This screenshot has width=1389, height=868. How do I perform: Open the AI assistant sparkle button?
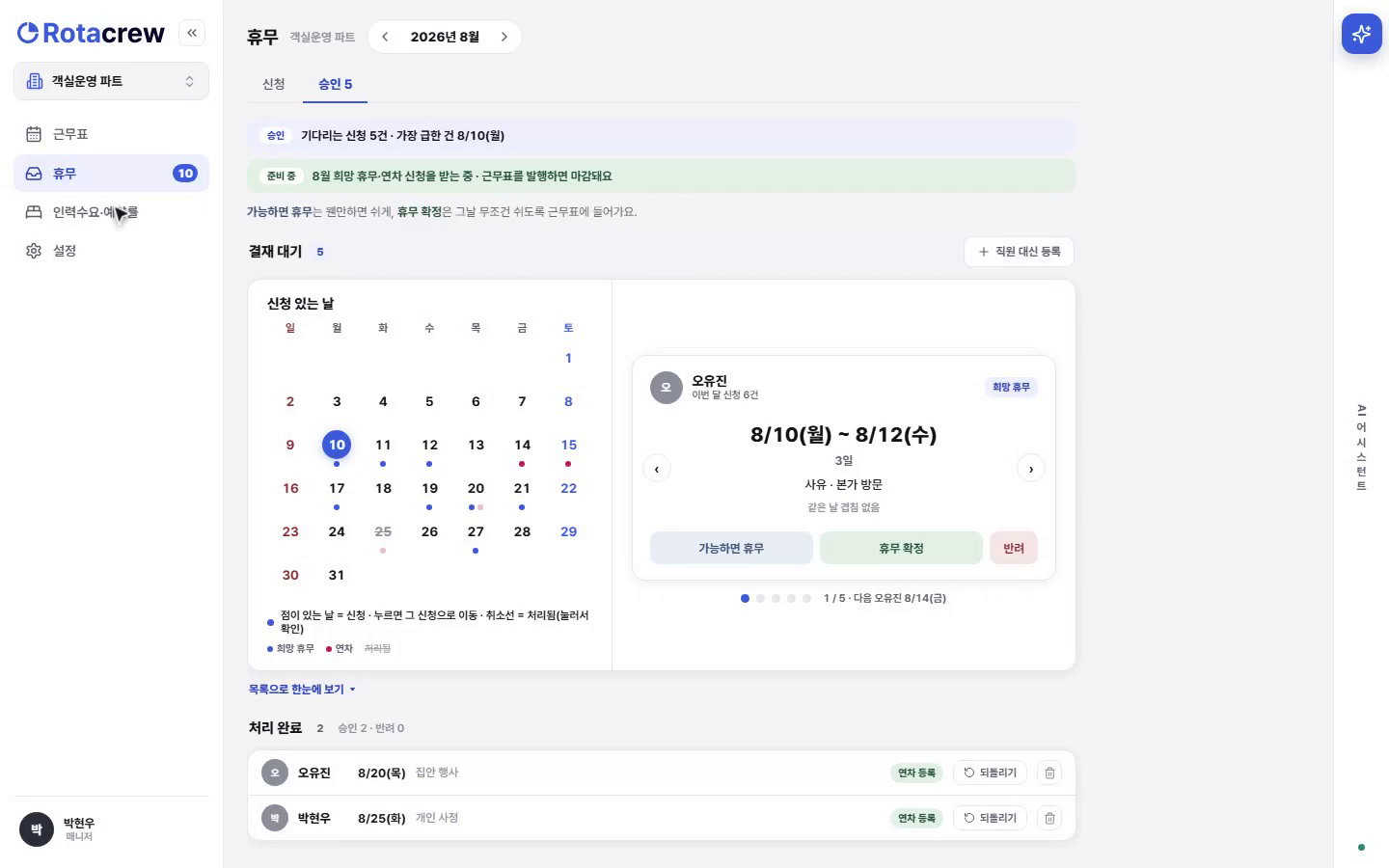1361,34
